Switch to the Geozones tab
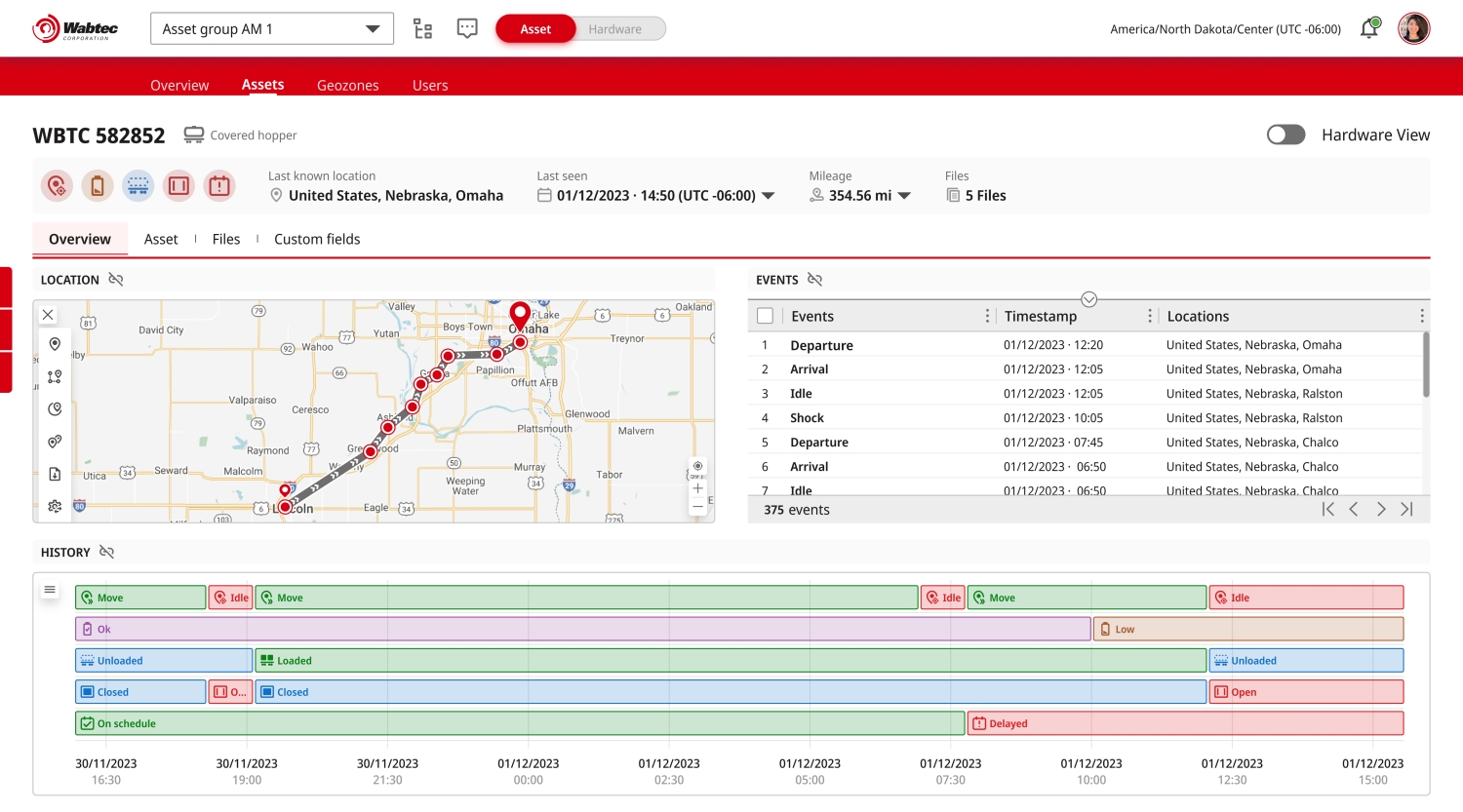 (x=347, y=85)
